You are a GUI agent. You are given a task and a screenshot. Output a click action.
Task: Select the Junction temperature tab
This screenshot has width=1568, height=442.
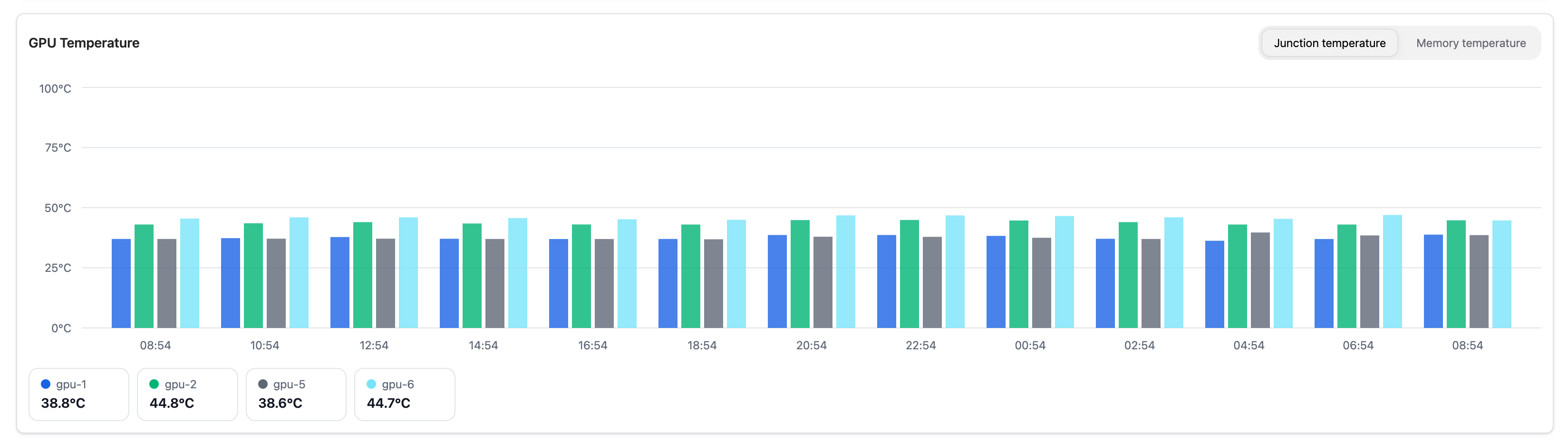(x=1329, y=43)
